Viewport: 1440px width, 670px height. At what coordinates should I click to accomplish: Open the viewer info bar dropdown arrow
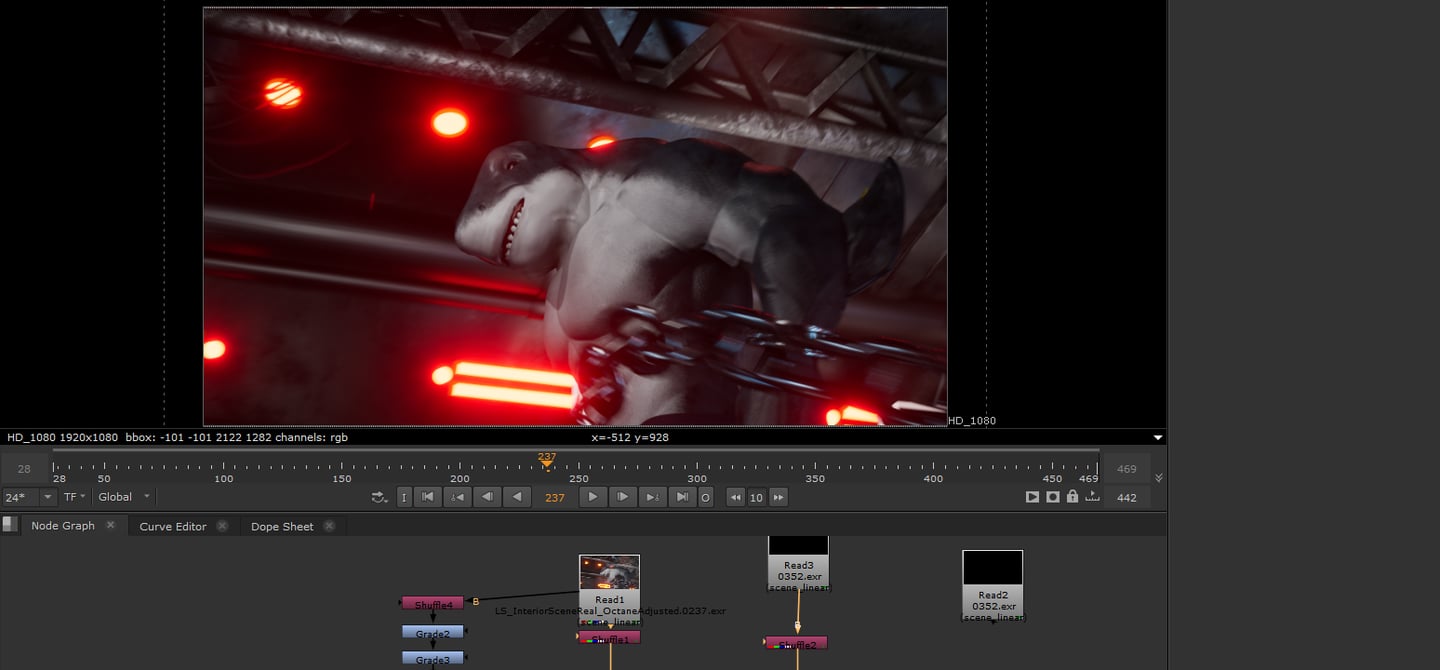tap(1158, 438)
